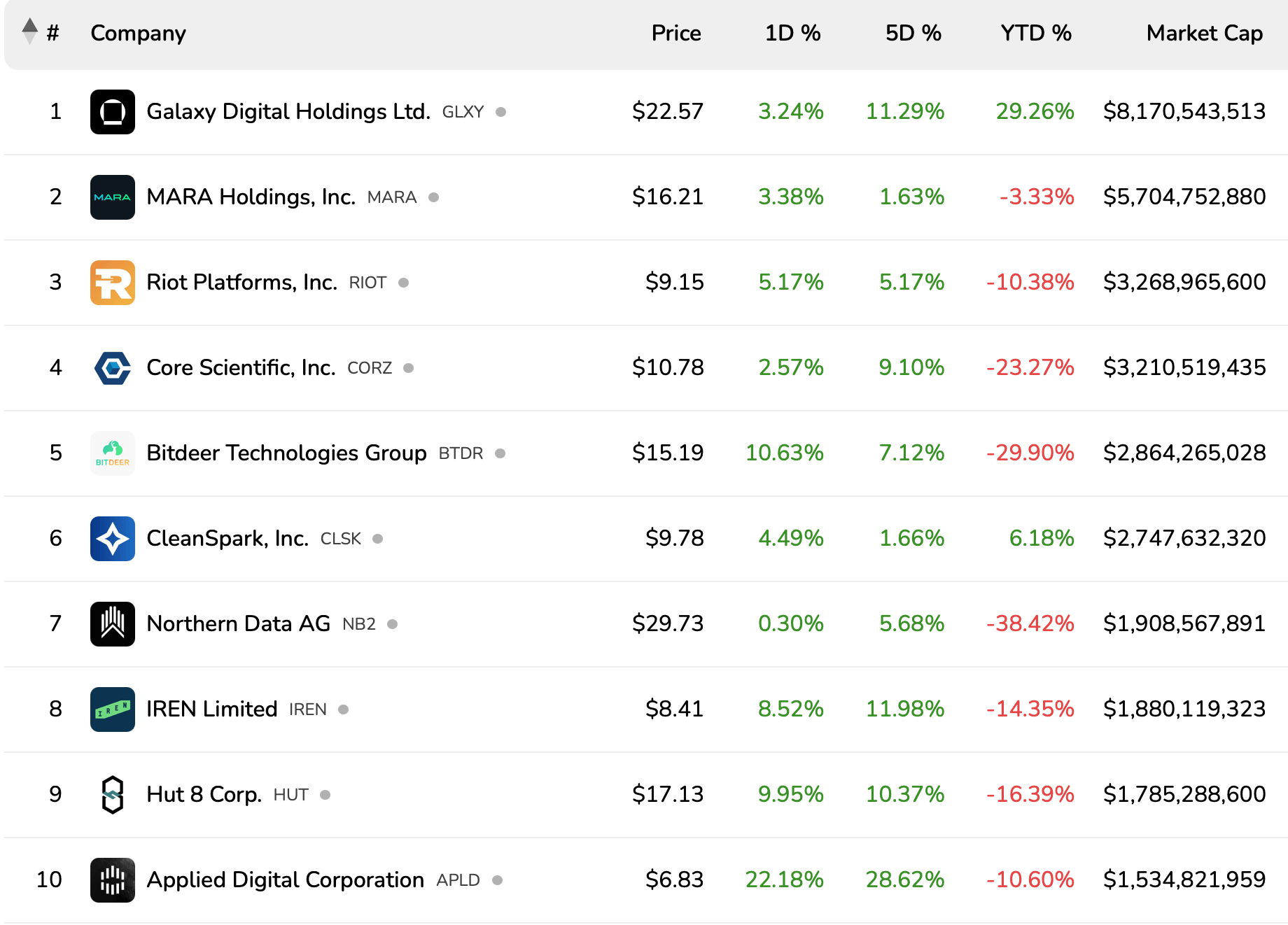
Task: Select the Riot Platforms orange logo
Action: click(112, 282)
